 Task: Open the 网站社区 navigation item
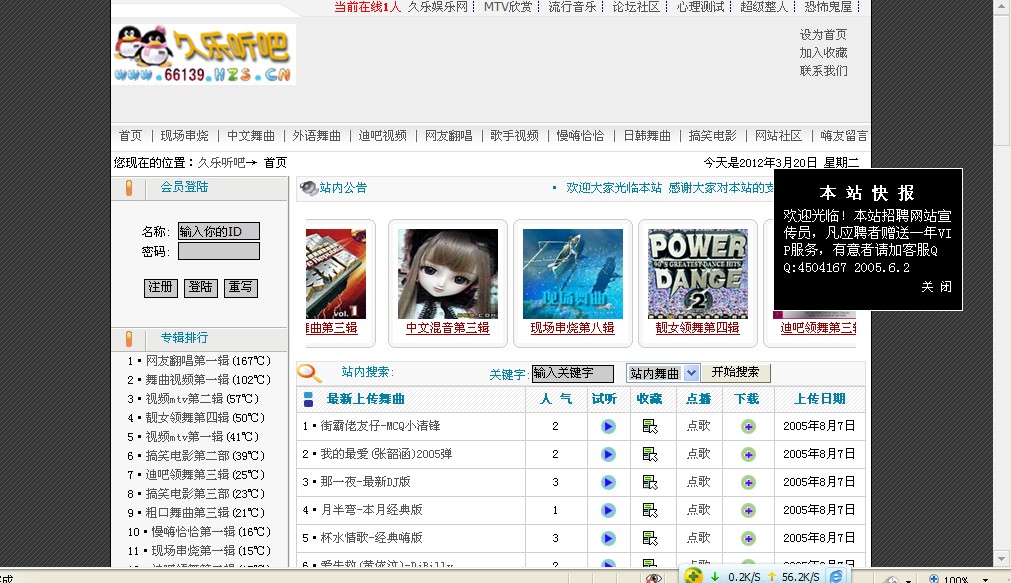[778, 135]
